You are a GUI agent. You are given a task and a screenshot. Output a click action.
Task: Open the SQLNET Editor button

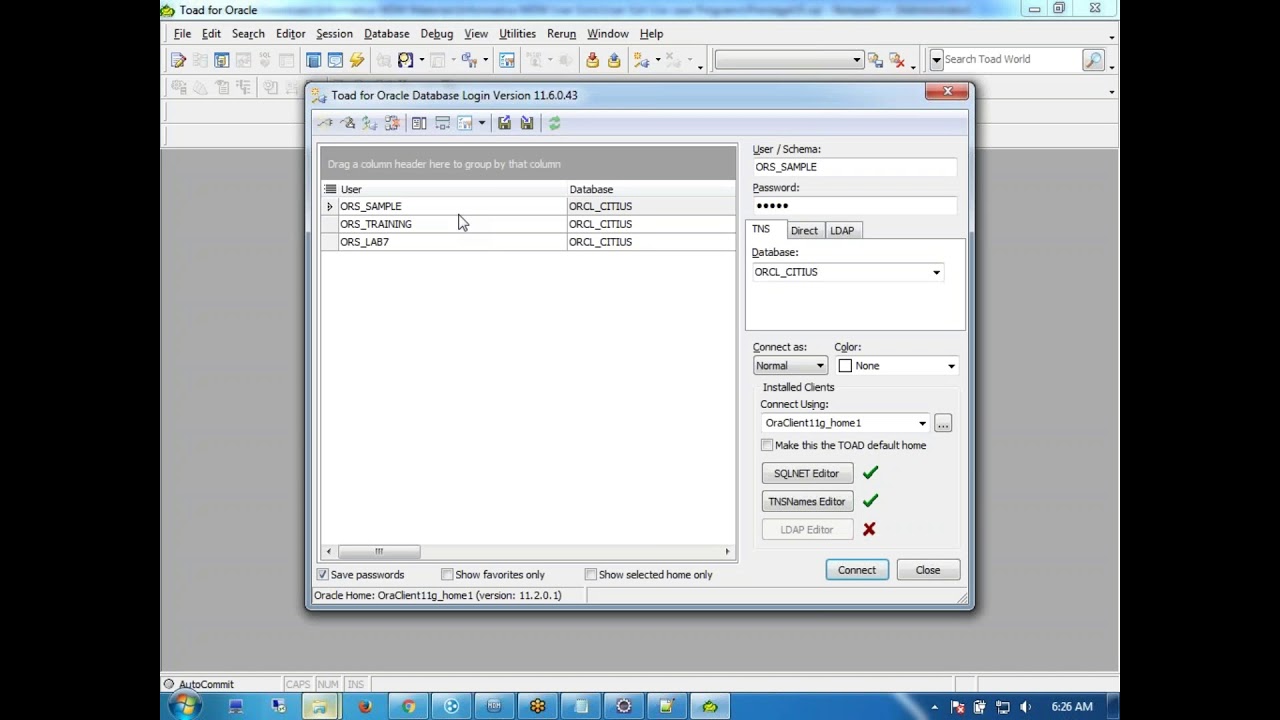click(806, 473)
